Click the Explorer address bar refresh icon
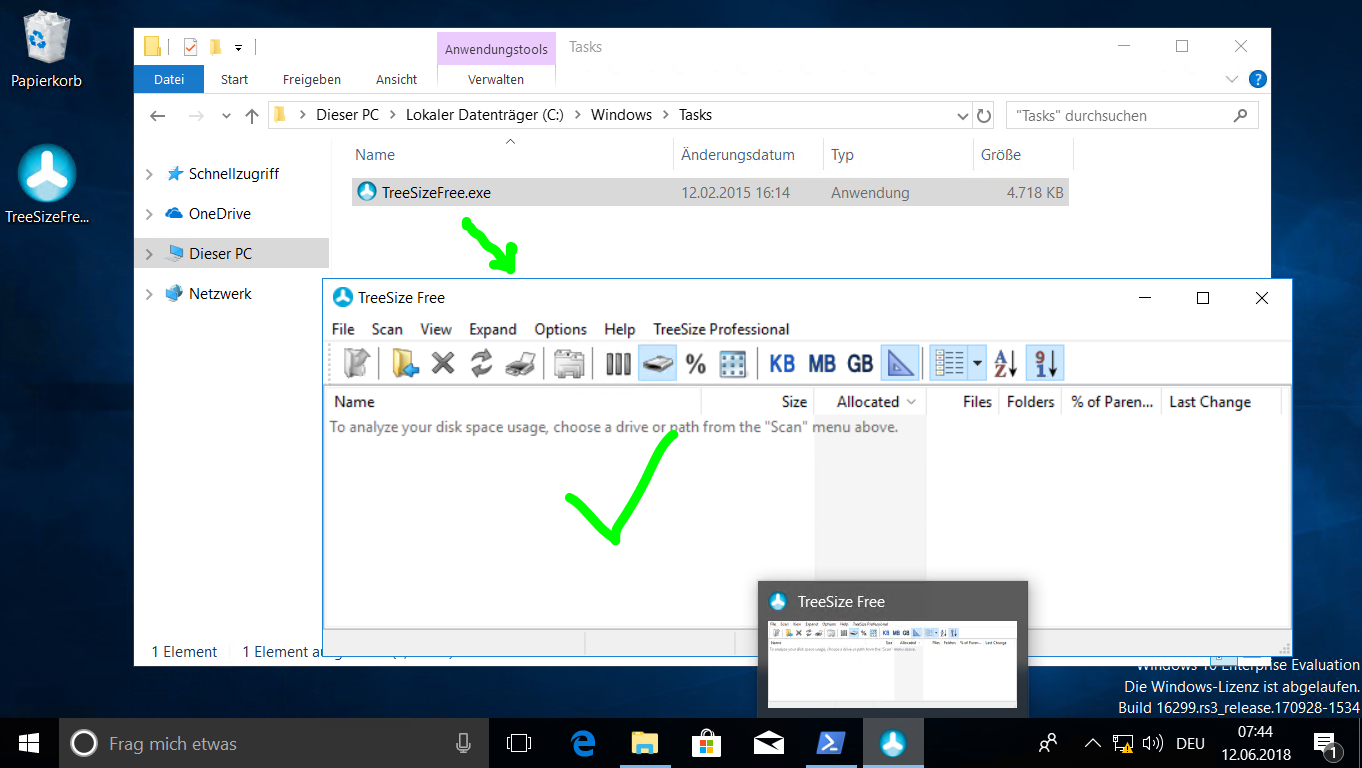 pos(984,116)
